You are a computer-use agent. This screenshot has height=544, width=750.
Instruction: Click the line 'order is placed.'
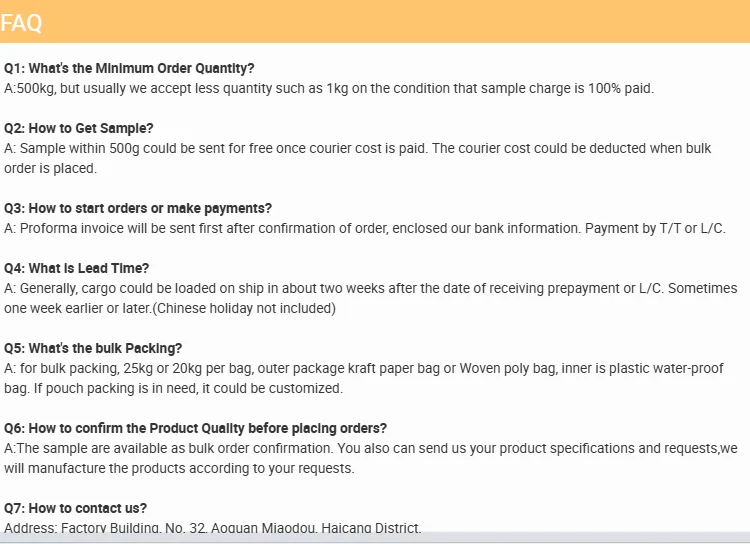click(x=50, y=168)
